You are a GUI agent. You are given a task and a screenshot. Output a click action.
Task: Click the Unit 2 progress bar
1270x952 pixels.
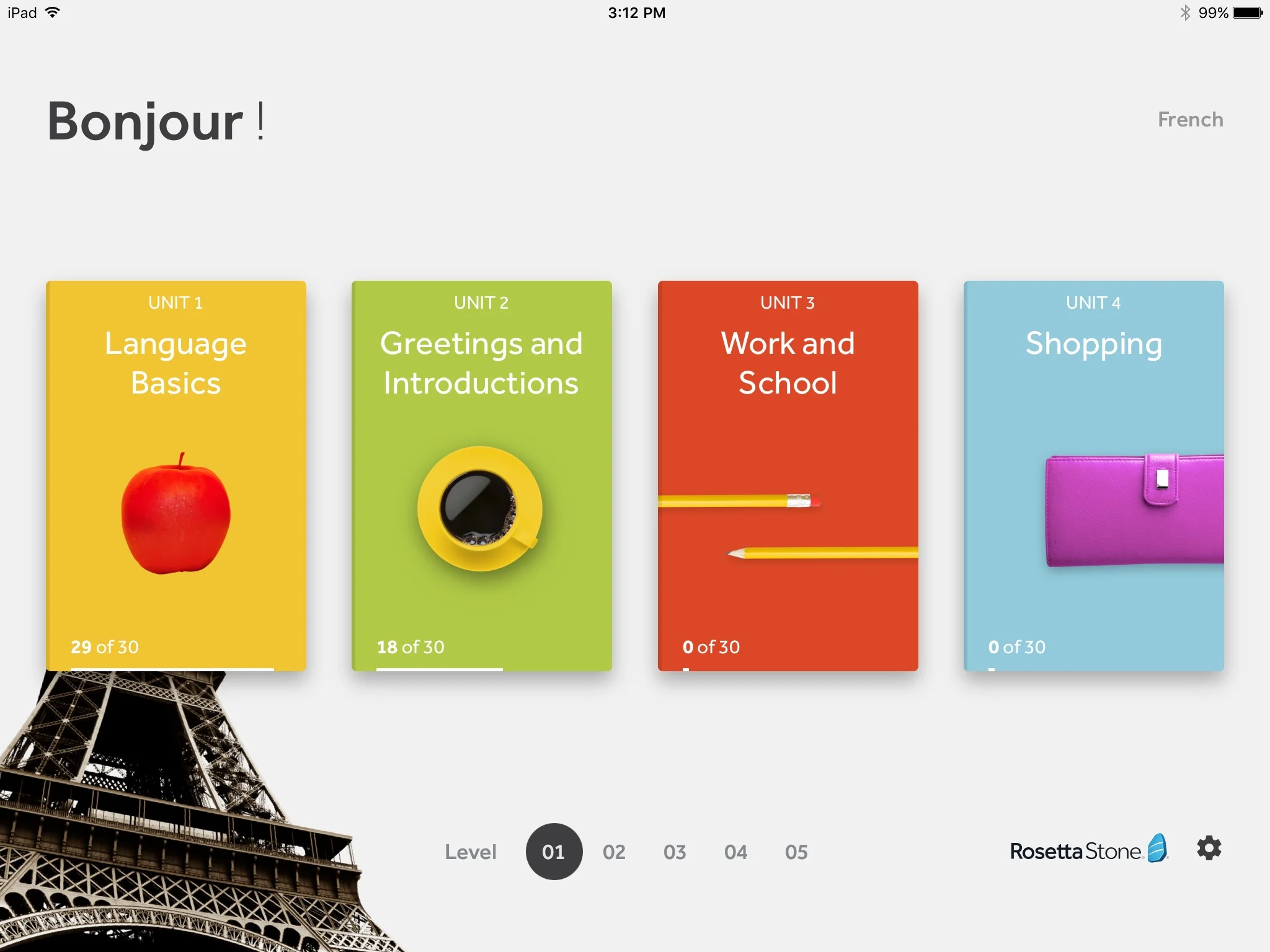(440, 669)
